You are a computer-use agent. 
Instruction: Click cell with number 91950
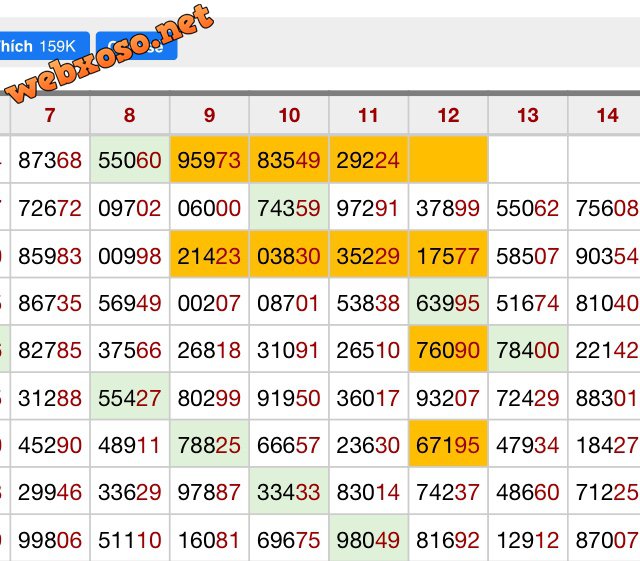tap(289, 397)
